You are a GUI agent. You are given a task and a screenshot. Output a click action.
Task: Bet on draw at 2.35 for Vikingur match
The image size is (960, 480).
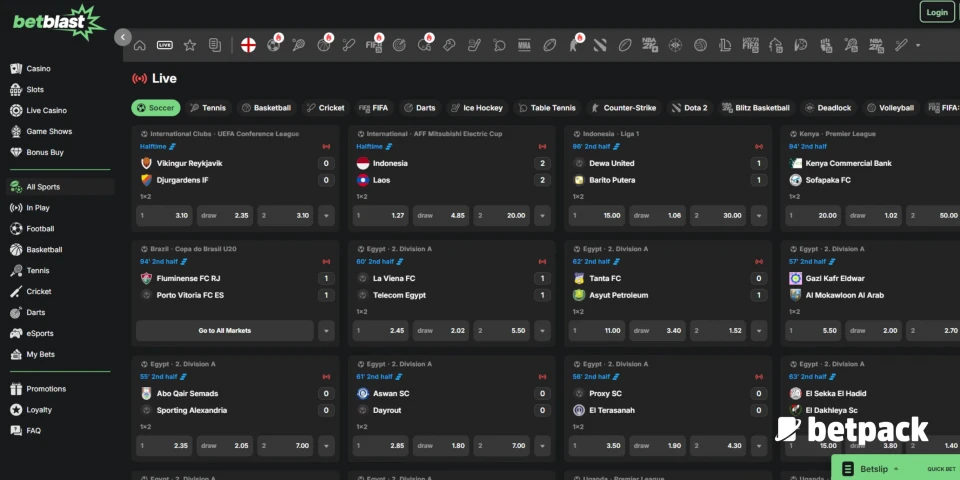pos(225,216)
